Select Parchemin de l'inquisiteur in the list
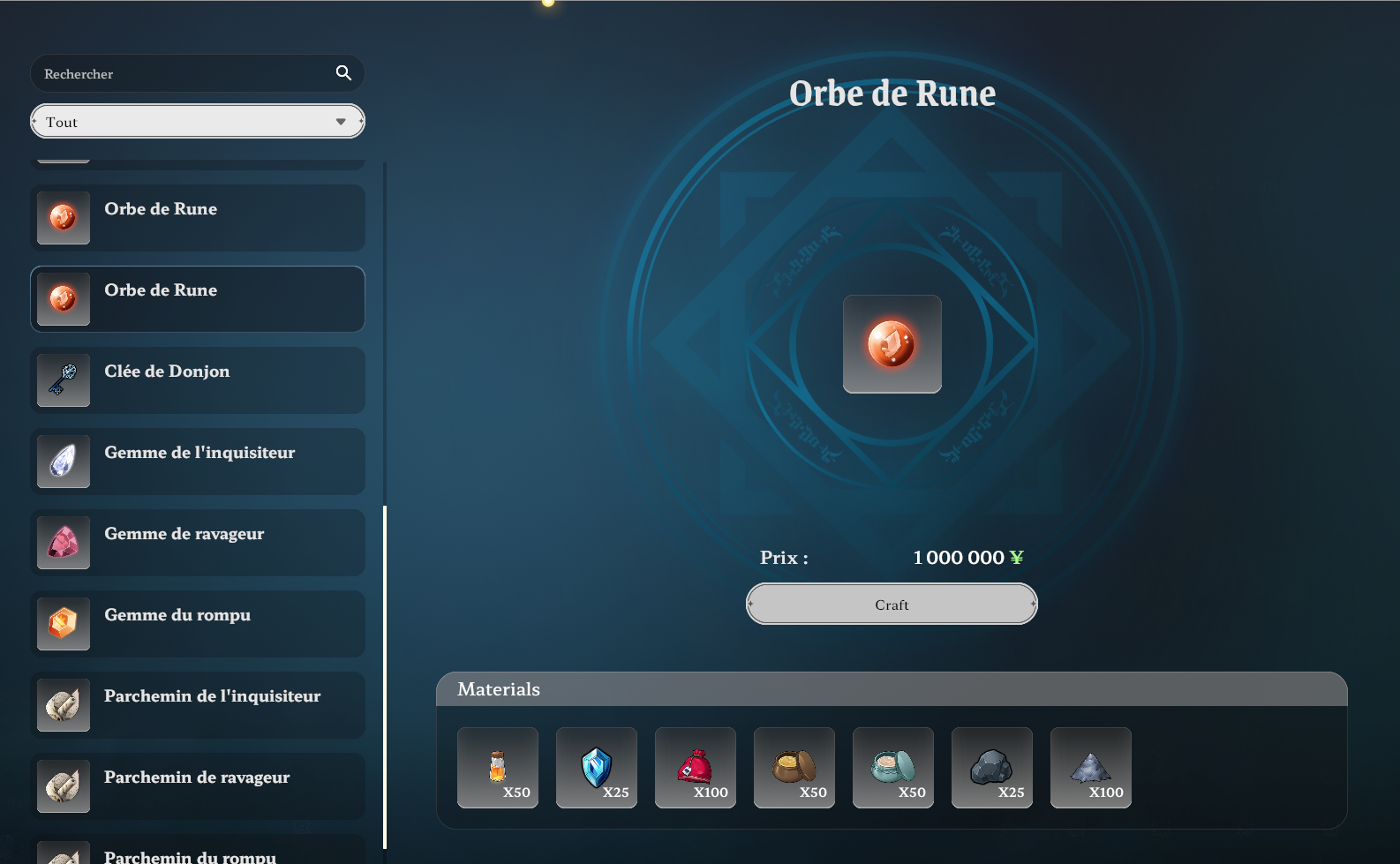Screen dimensions: 1400x864 [x=198, y=705]
